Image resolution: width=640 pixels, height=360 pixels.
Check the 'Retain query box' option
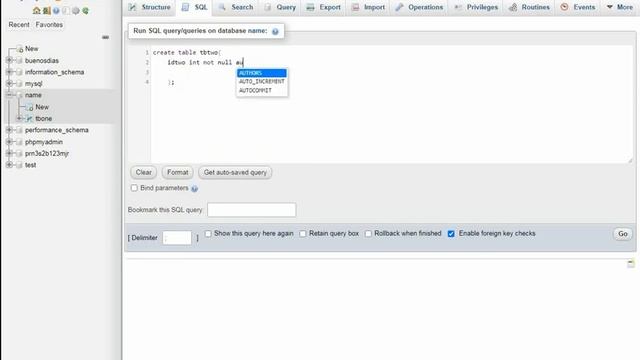(x=302, y=233)
